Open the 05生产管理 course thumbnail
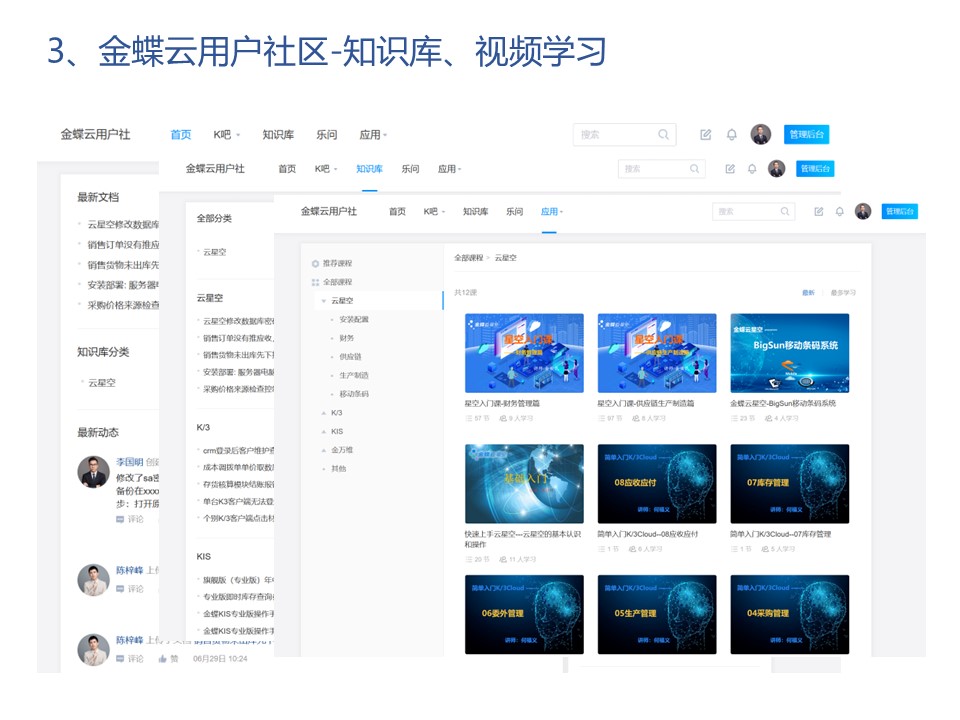This screenshot has width=960, height=720. click(657, 615)
